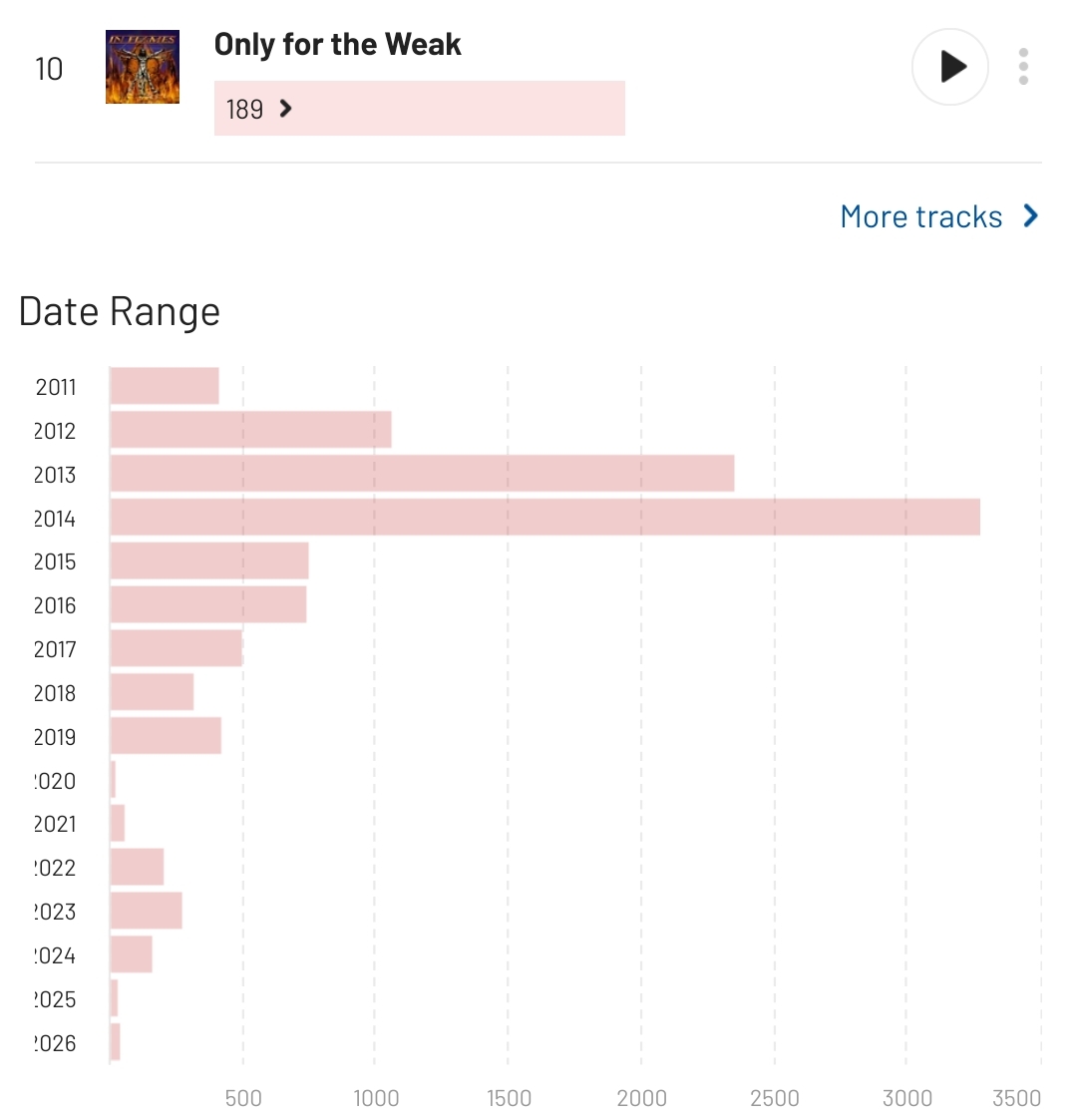The width and height of the screenshot is (1077, 1120).
Task: Select the 2017 bar in the chart
Action: pyautogui.click(x=177, y=648)
